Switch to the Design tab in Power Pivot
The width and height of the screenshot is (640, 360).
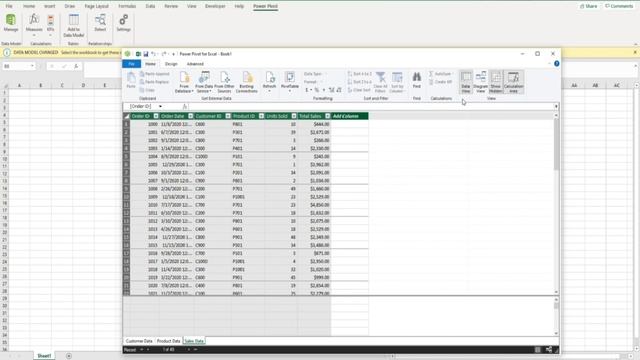click(x=171, y=64)
